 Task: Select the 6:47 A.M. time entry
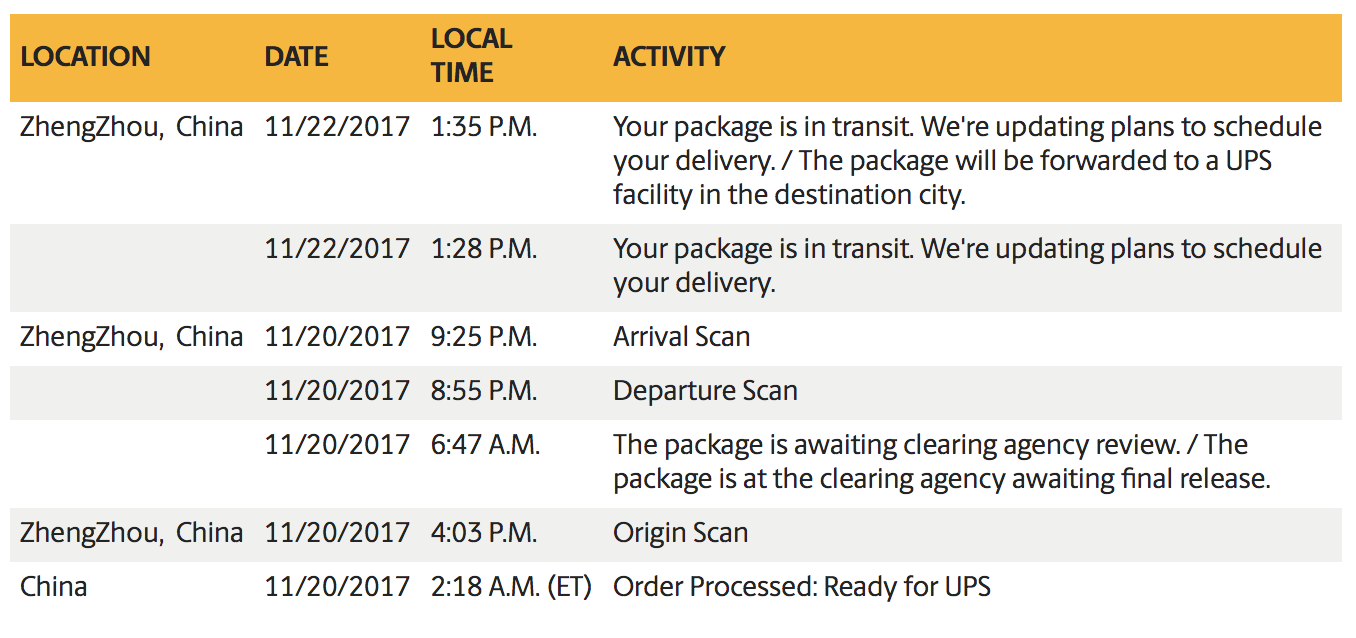point(486,444)
